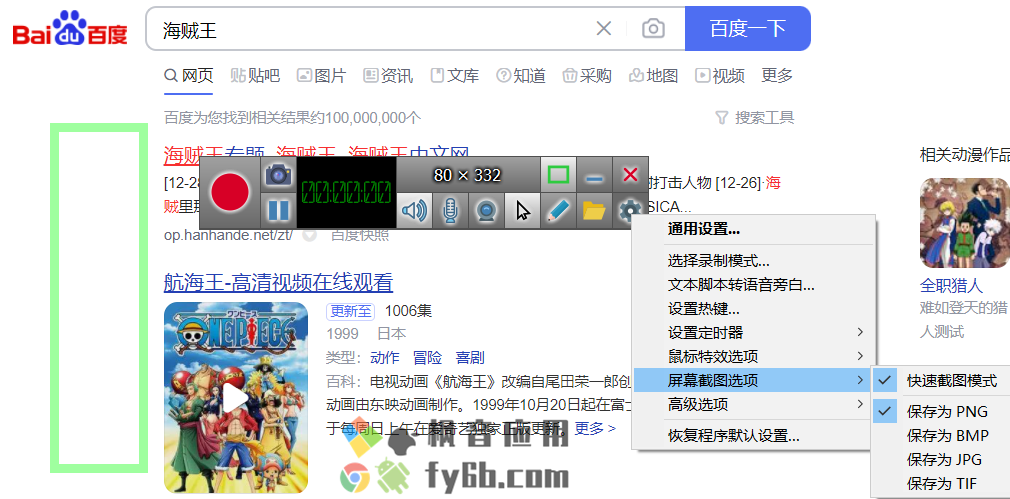Toggle speaker audio recording icon

click(x=414, y=211)
